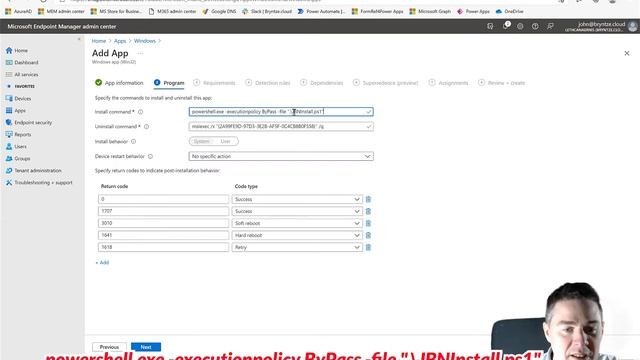
Task: Go to the Dependencies step
Action: tap(322, 83)
